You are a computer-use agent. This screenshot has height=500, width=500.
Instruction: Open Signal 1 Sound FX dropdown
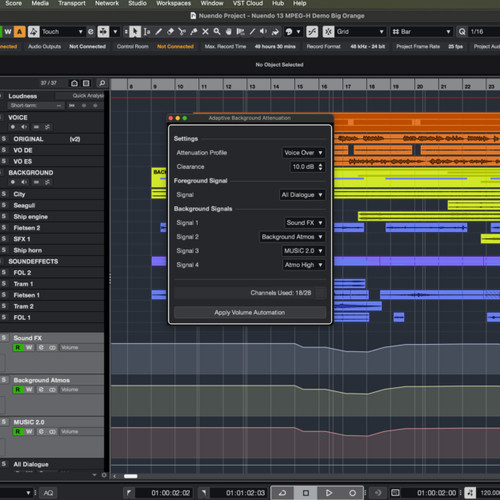[x=304, y=223]
